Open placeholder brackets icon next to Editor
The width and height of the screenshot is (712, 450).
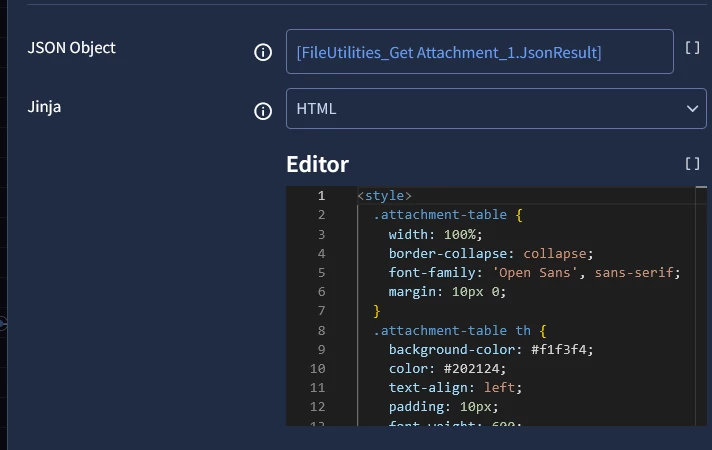692,164
